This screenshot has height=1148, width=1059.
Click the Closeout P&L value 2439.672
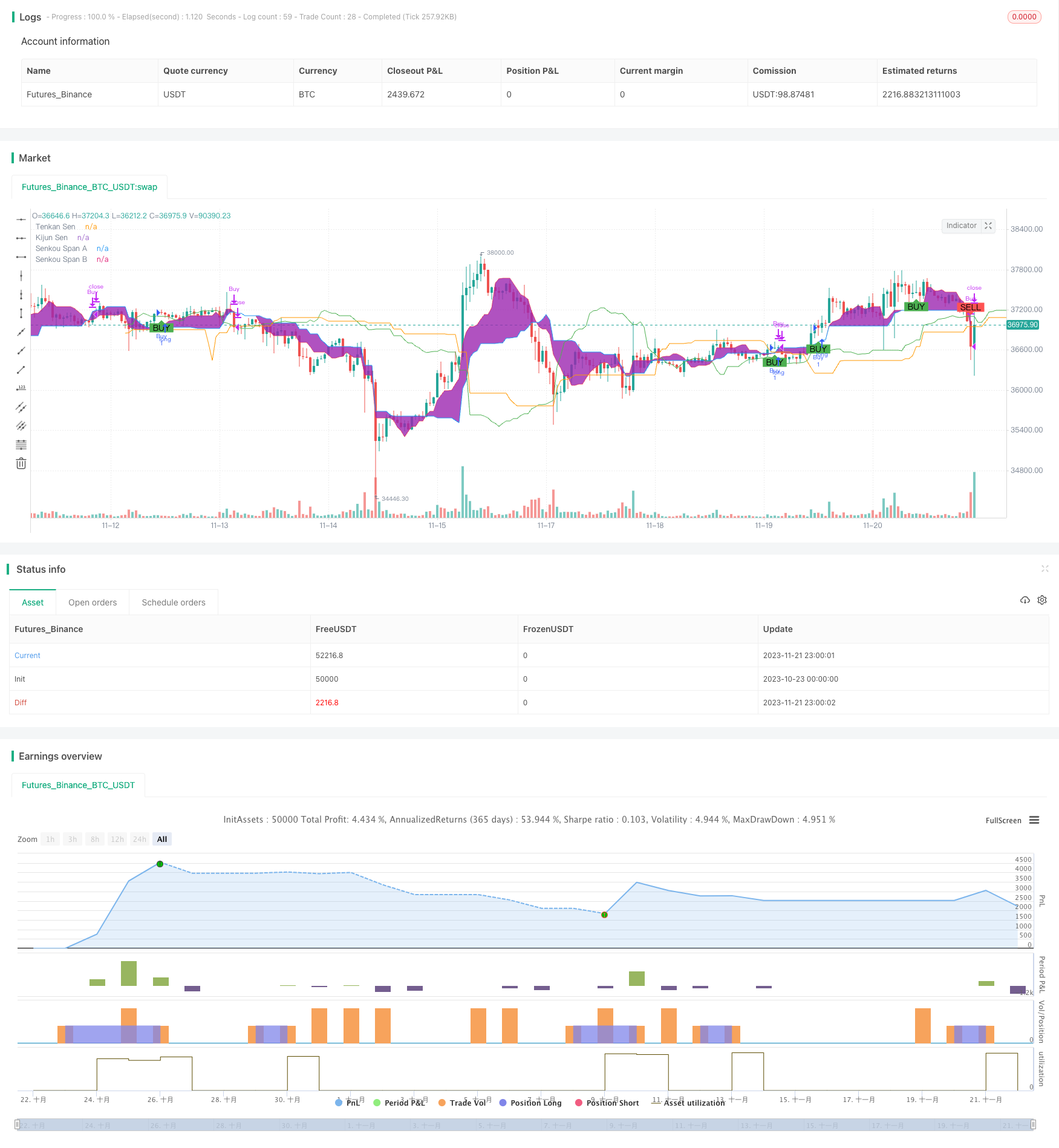406,94
